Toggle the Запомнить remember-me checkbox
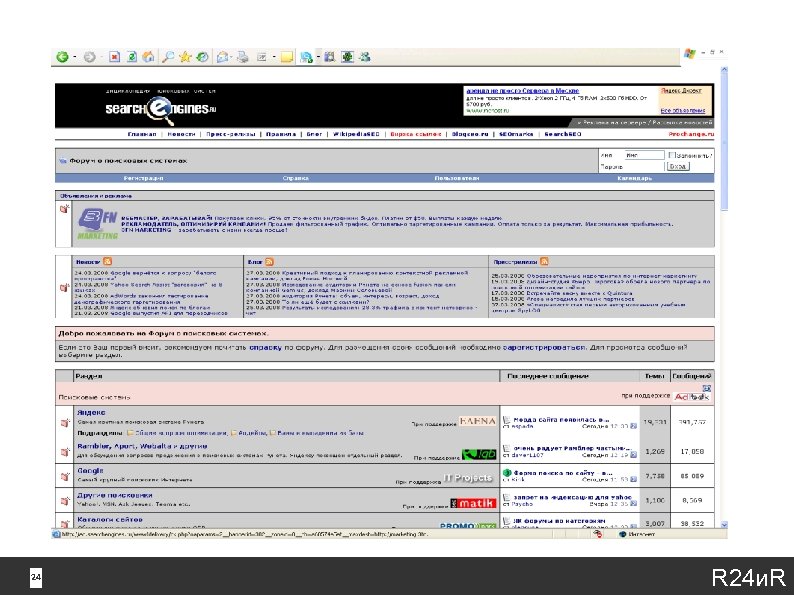Image resolution: width=794 pixels, height=595 pixels. point(671,155)
